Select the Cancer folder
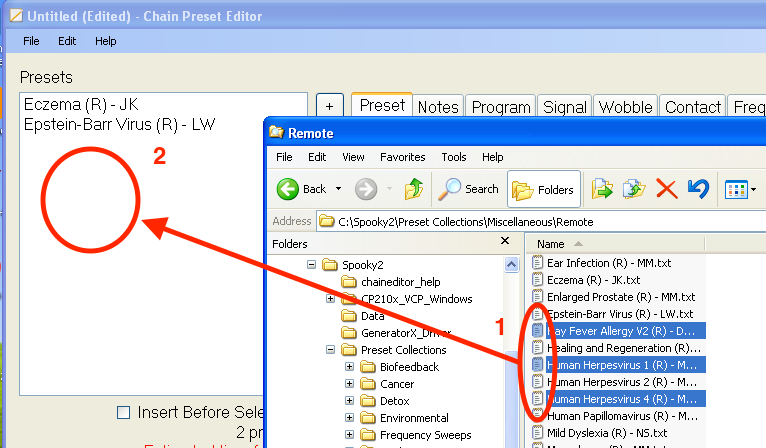Screen dimensions: 766x448 [397, 384]
